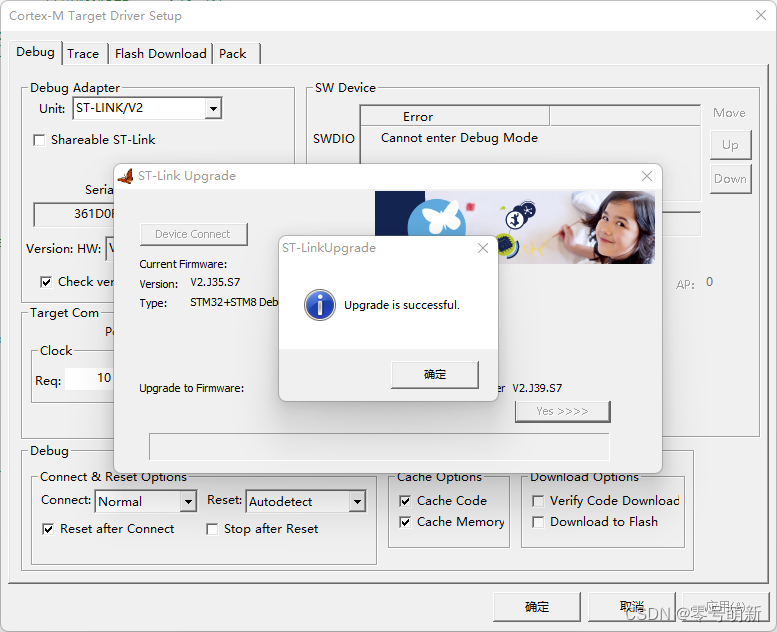Click the 'Yes >>>>' upgrade button
Viewport: 777px width, 632px height.
point(562,411)
